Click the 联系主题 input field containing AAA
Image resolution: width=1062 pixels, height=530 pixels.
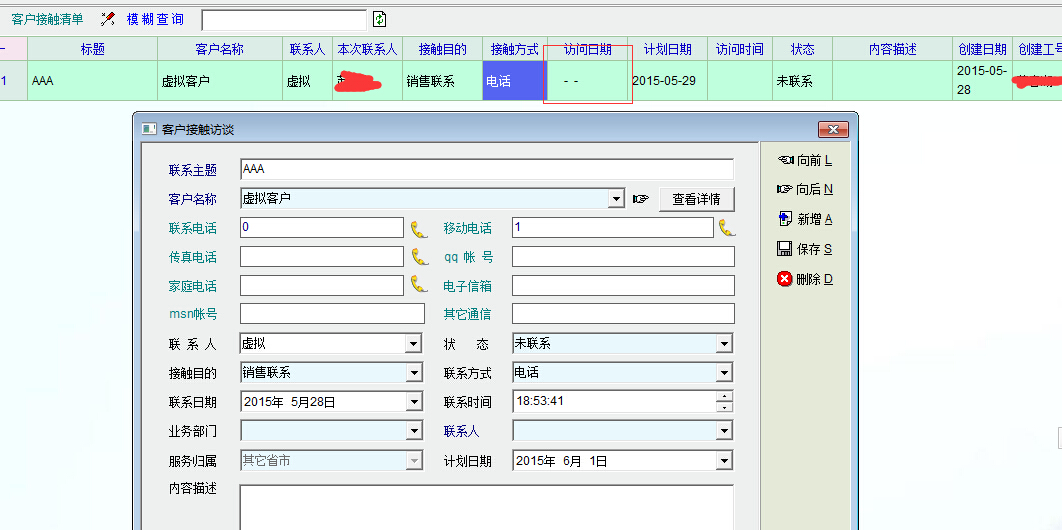pyautogui.click(x=486, y=170)
